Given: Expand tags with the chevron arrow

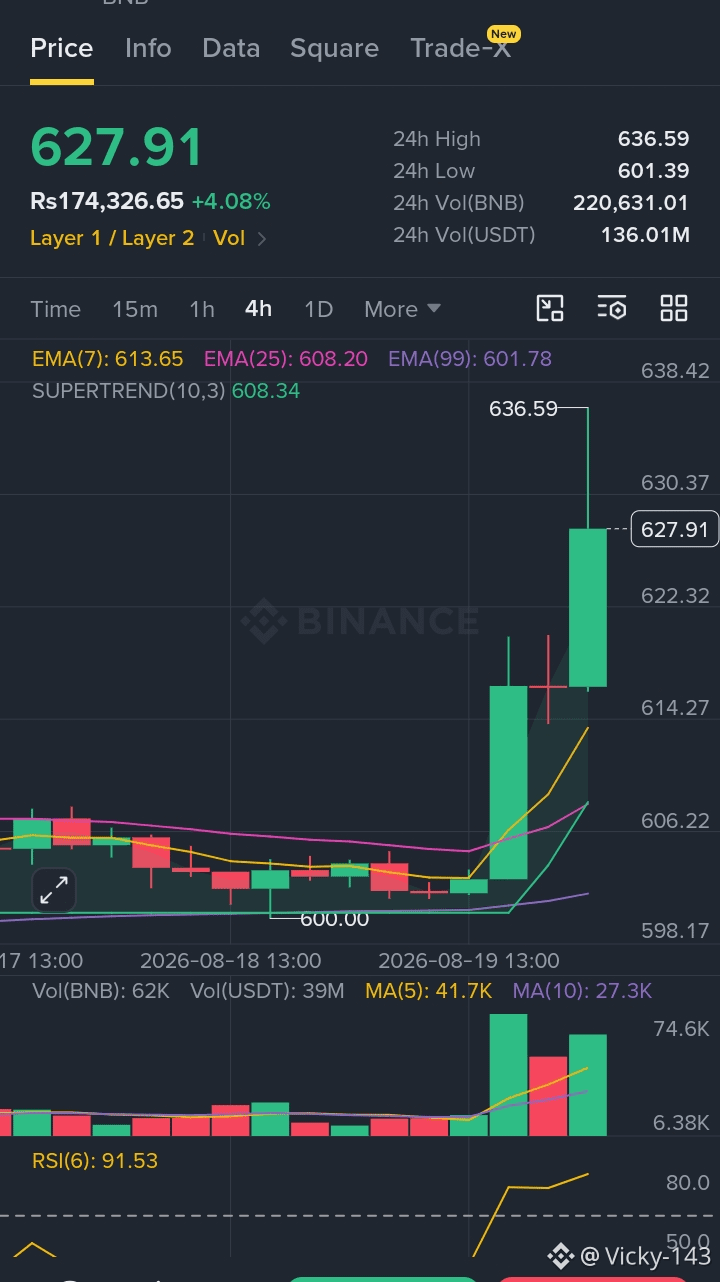Looking at the screenshot, I should pos(262,239).
